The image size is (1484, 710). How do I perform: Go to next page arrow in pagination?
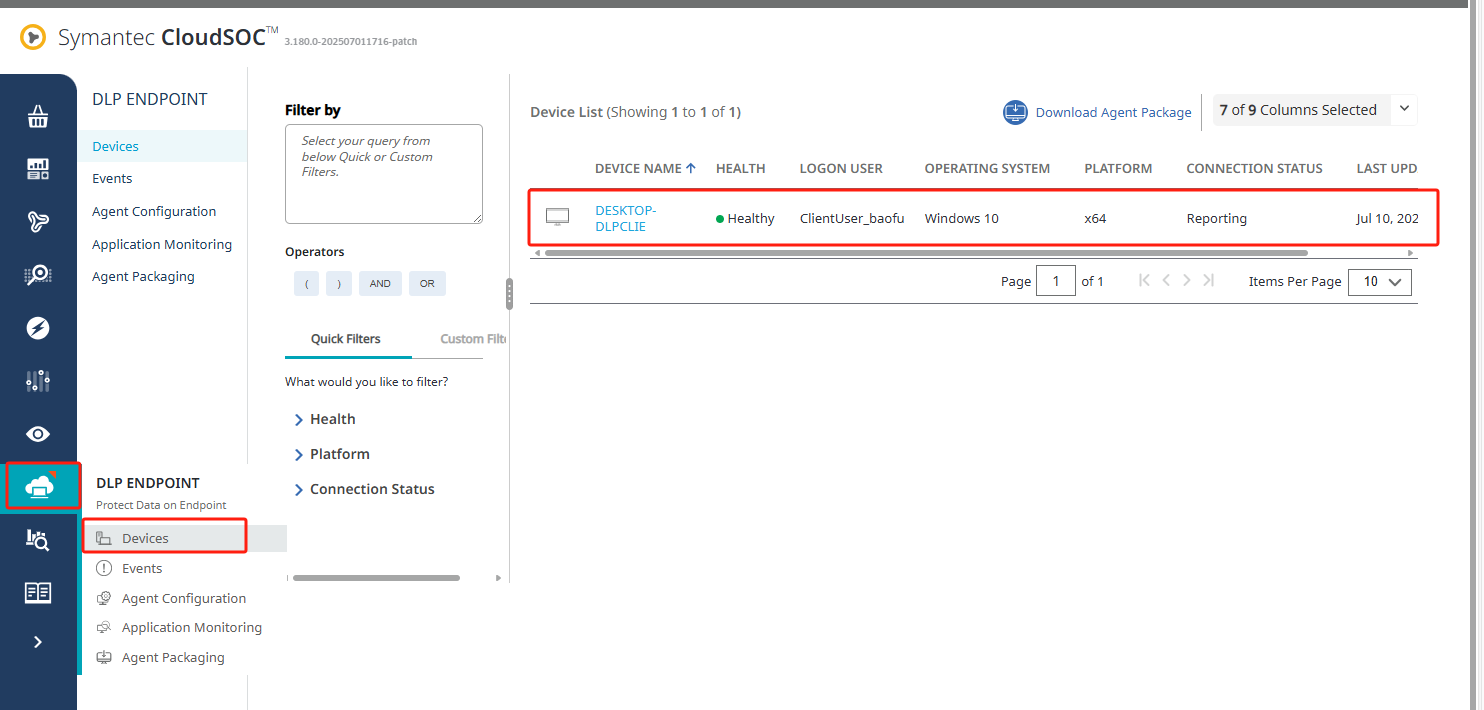tap(1187, 280)
